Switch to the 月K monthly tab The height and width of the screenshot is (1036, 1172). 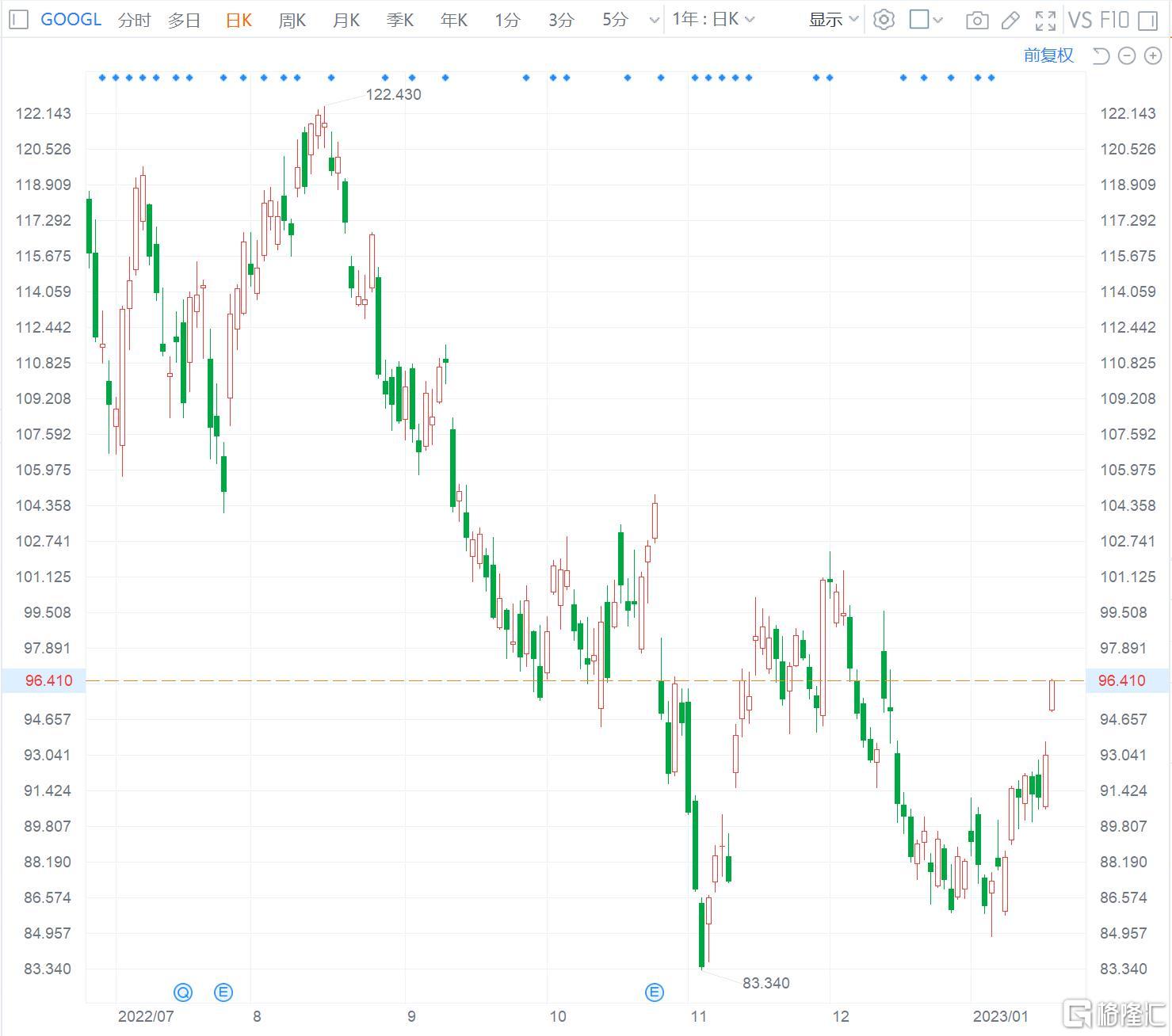(x=345, y=21)
